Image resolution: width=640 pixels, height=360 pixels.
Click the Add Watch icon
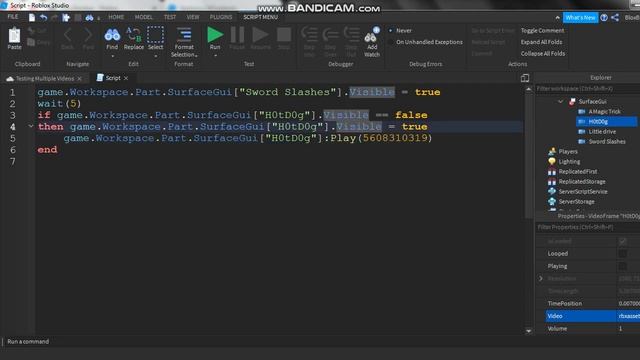click(372, 36)
